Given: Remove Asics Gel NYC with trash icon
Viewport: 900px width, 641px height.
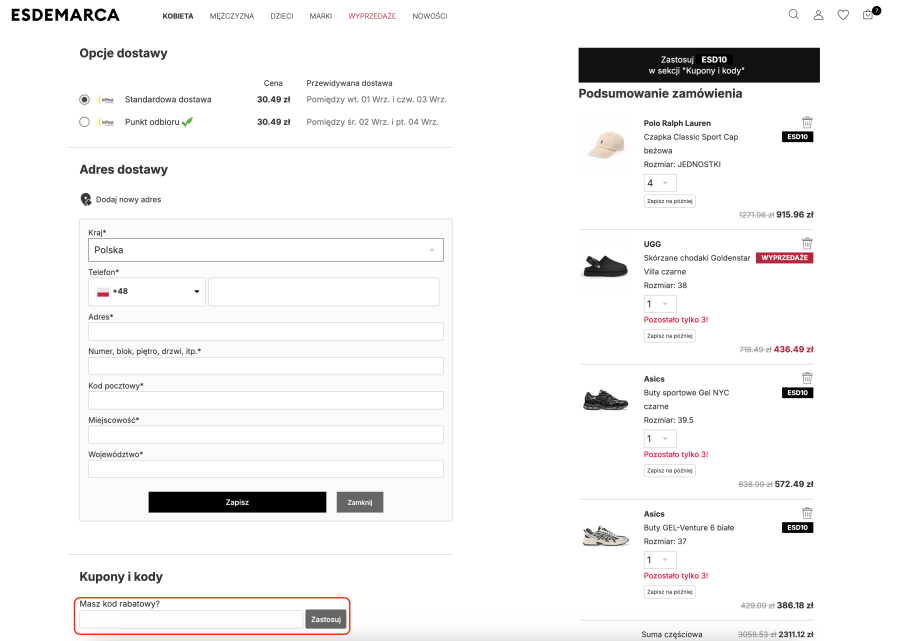Looking at the screenshot, I should pos(807,378).
